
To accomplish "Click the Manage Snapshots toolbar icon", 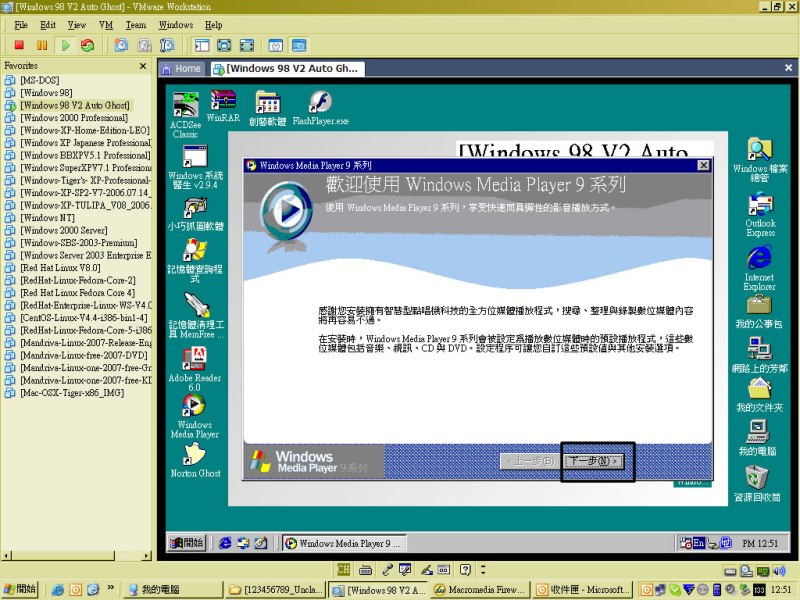I will [167, 45].
